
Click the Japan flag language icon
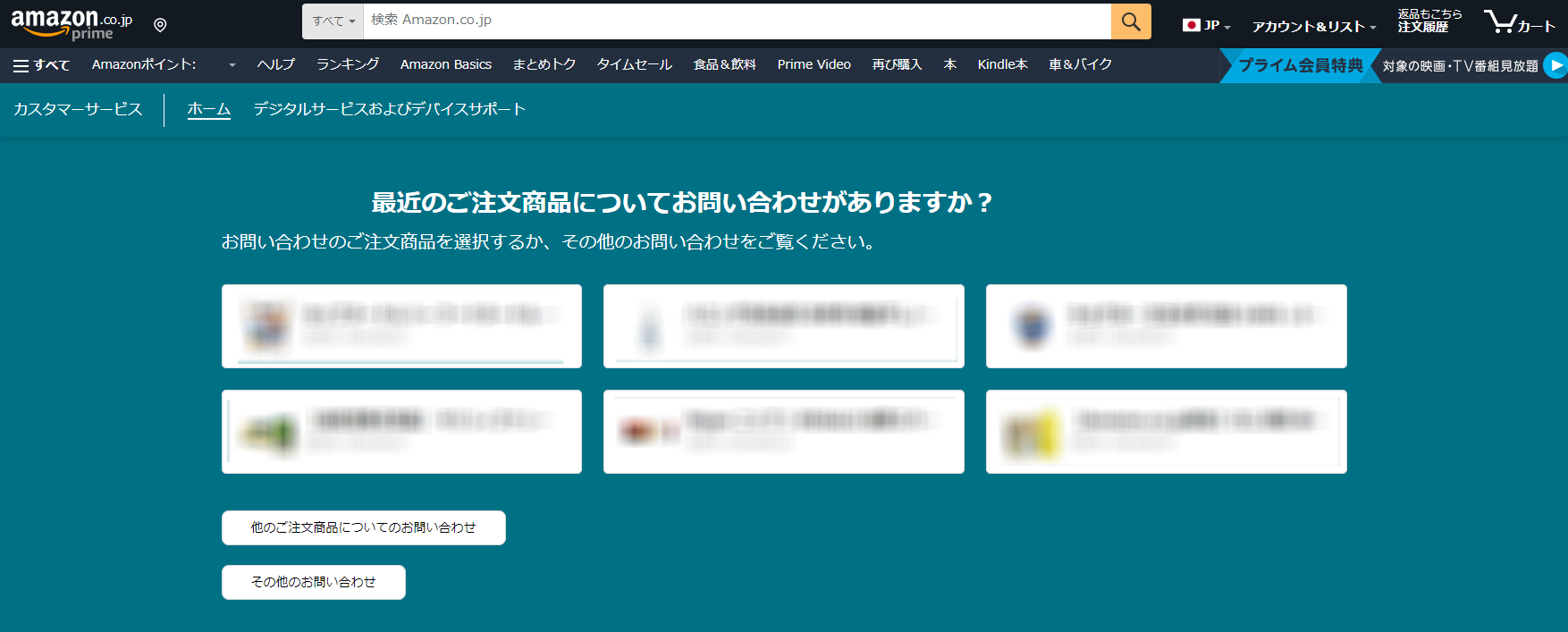point(1191,25)
